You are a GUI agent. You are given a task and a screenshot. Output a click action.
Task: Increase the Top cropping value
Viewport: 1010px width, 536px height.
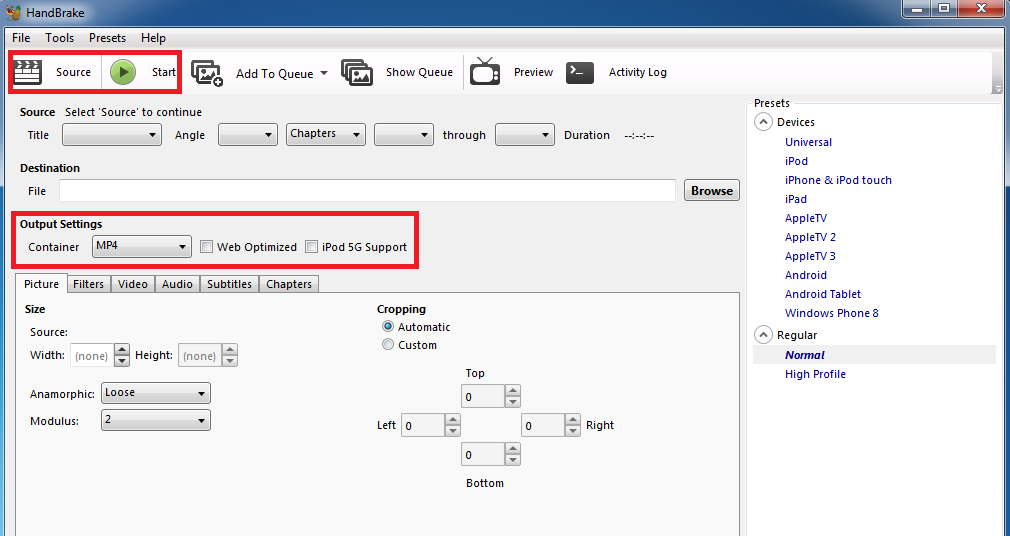(513, 391)
